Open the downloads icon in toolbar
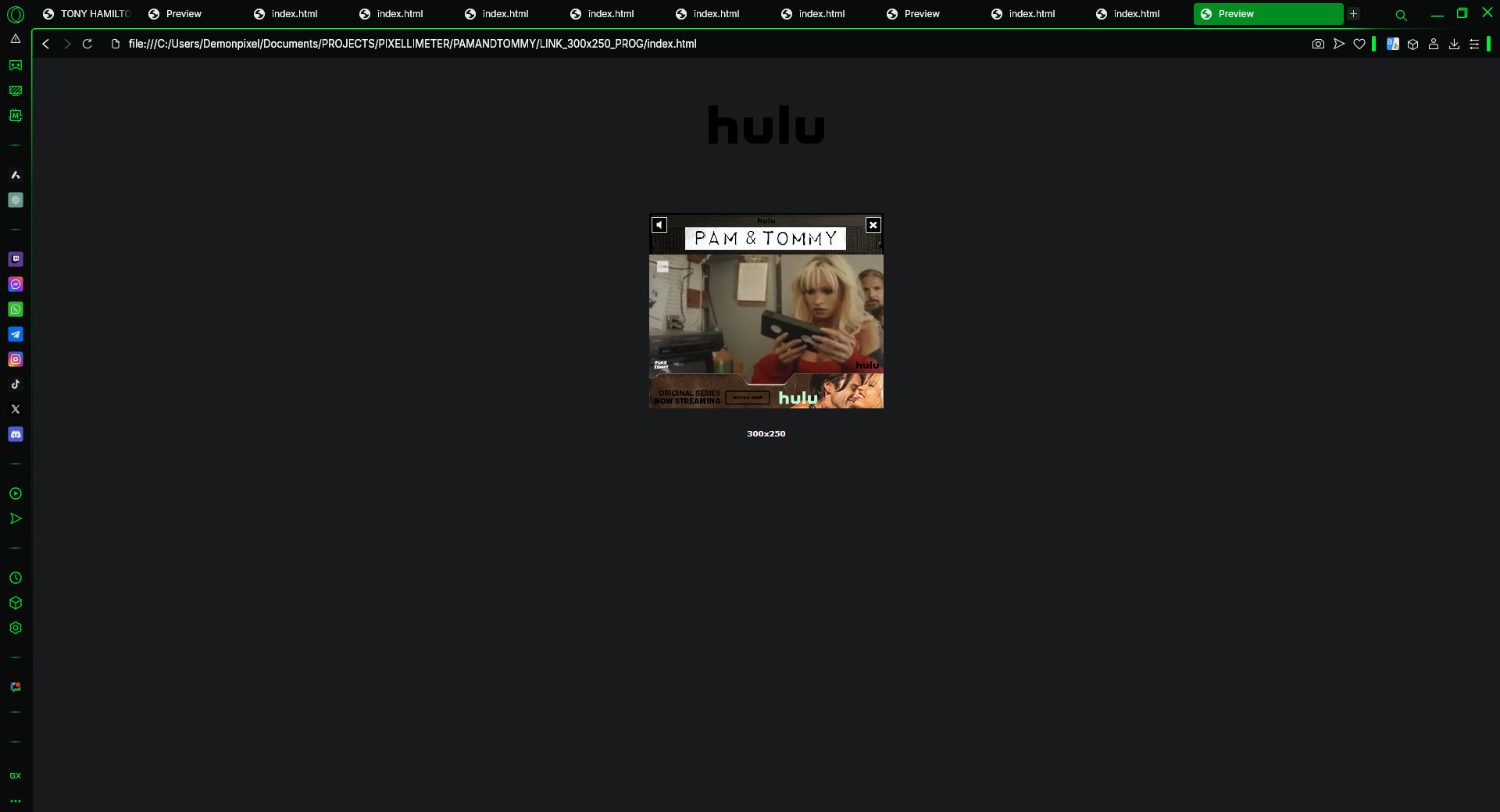Viewport: 1500px width, 812px height. (1454, 45)
